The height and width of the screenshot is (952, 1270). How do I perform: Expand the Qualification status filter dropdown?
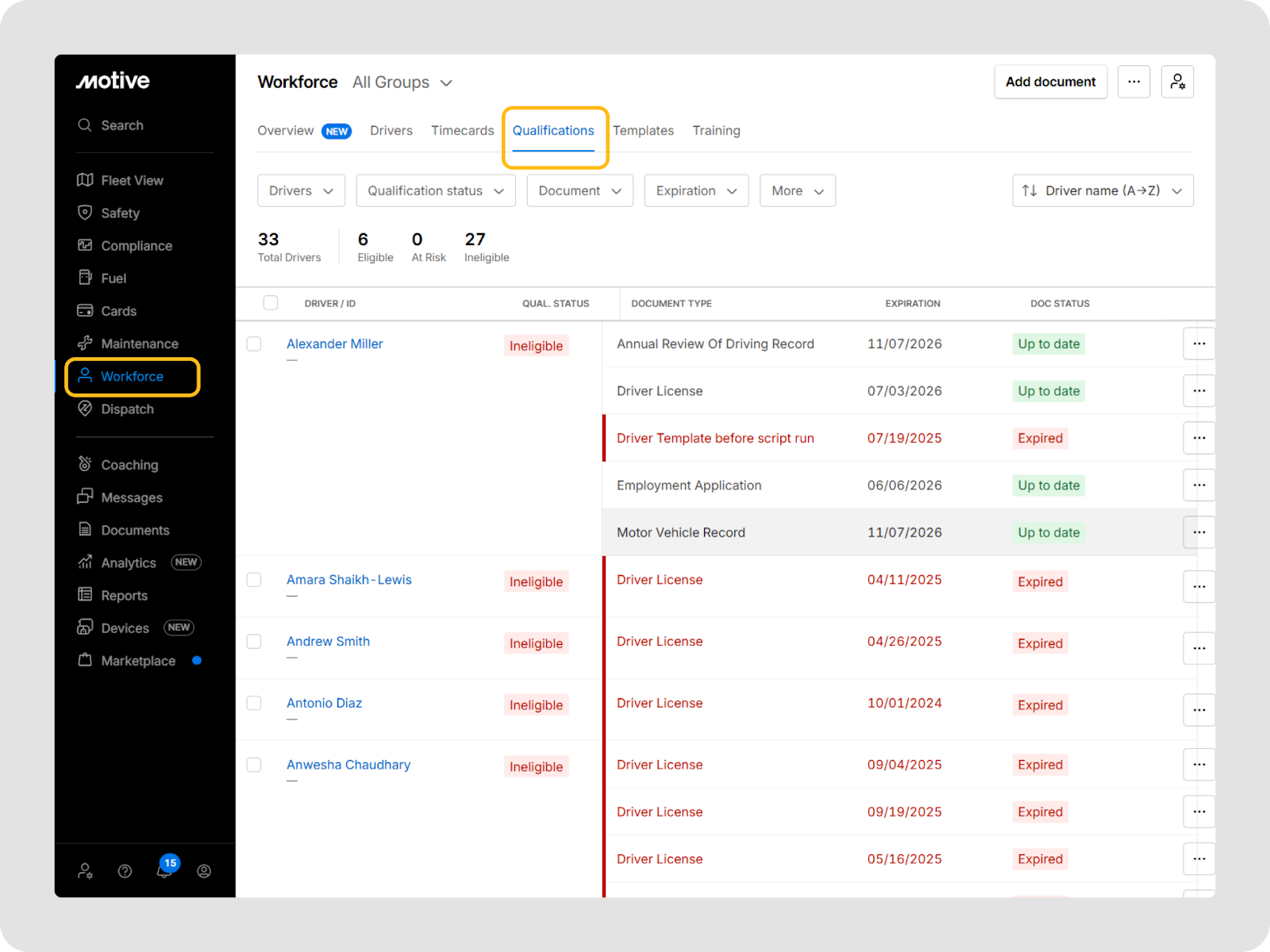tap(436, 190)
